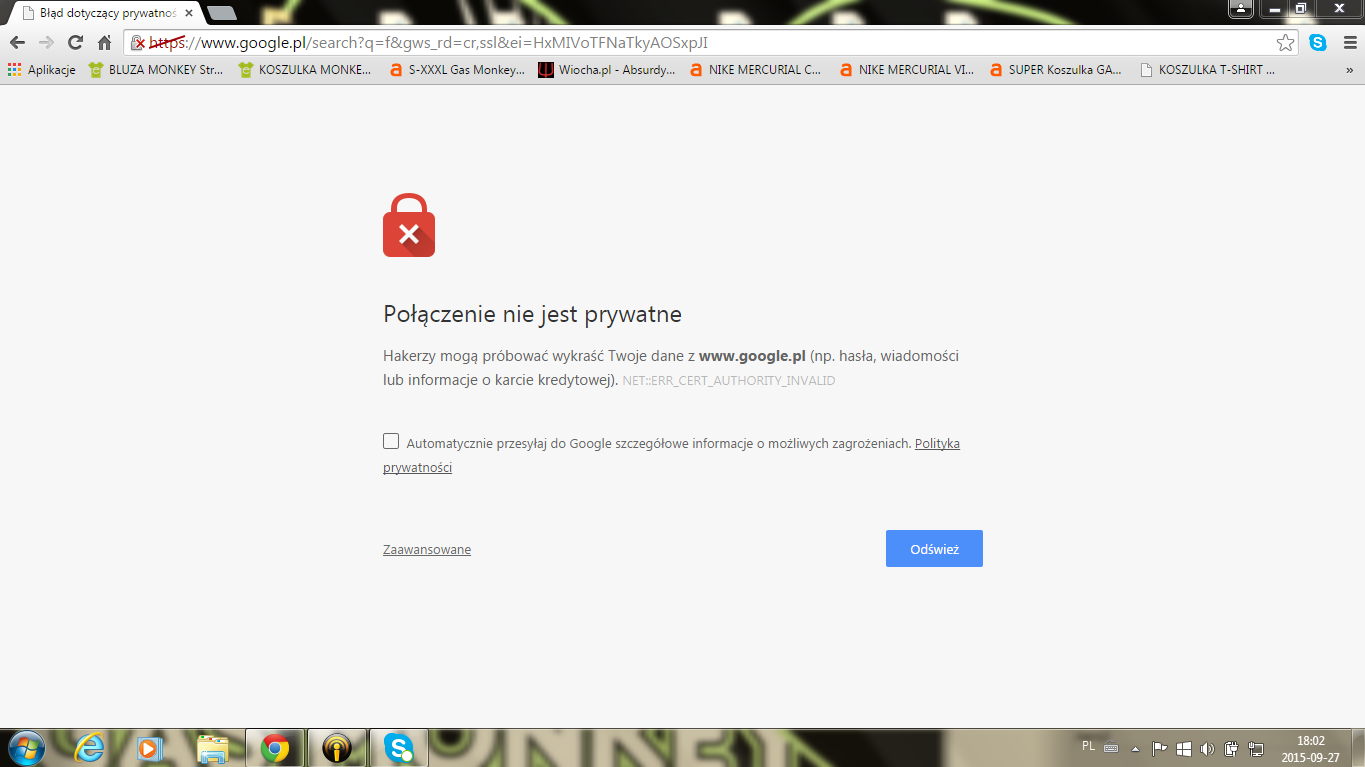Click the back navigation arrow
Screen dimensions: 1365x767
click(x=17, y=43)
